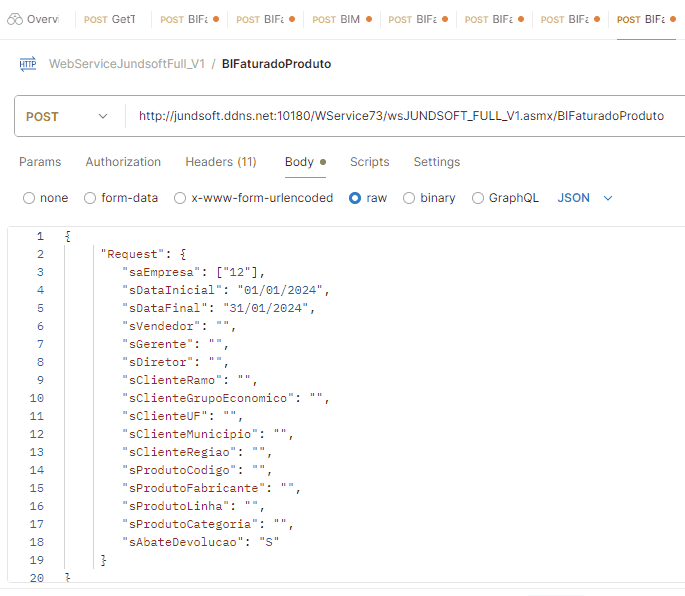Open the Scripts tab
Screen dimensions: 685x596
(369, 162)
